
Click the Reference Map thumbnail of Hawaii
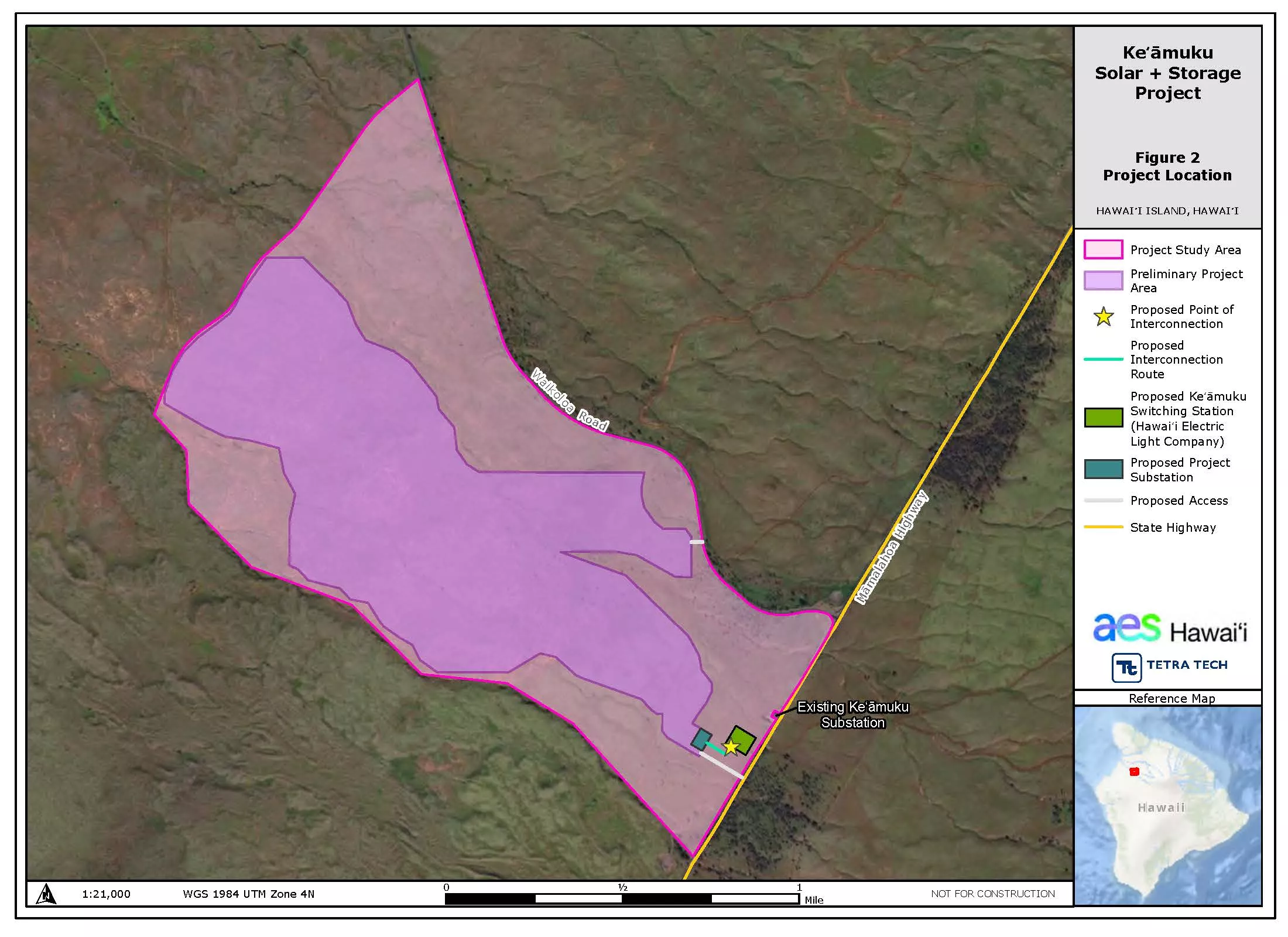[1167, 805]
